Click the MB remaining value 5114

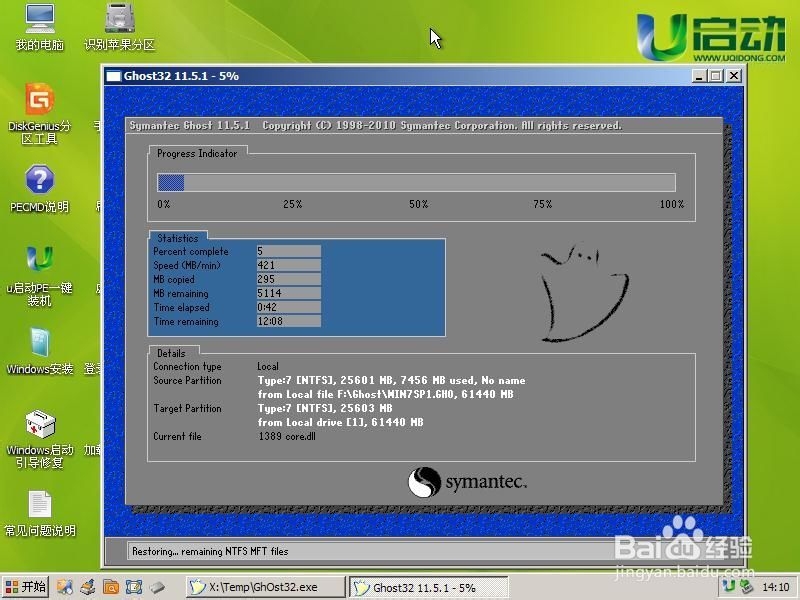(289, 293)
